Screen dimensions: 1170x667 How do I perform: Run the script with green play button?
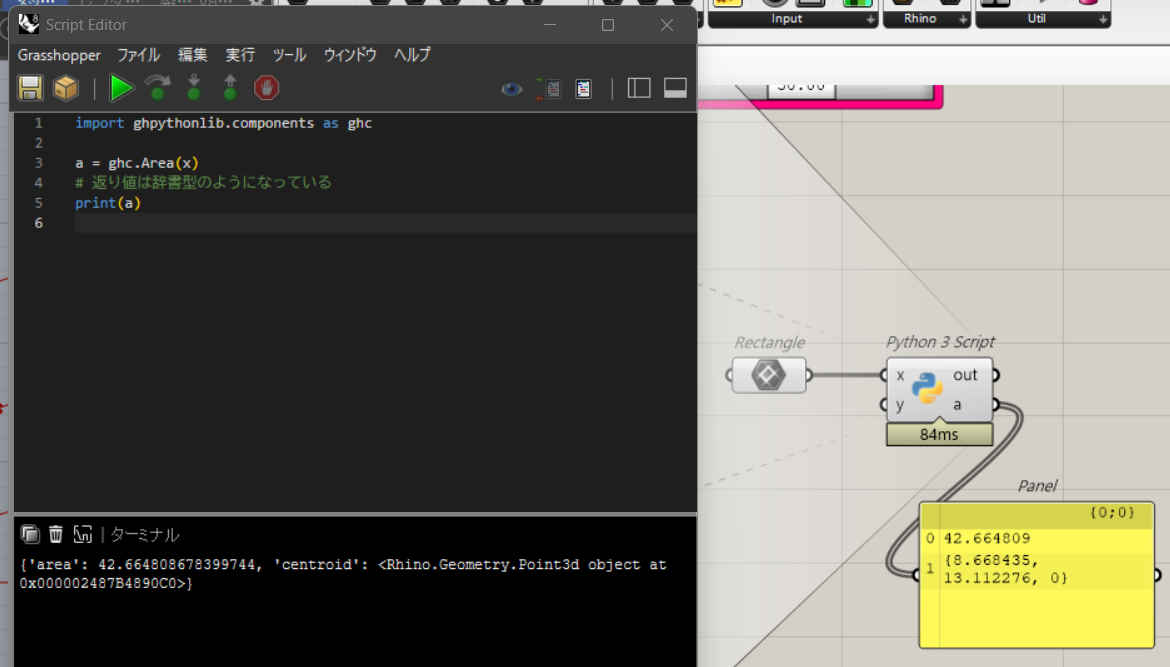point(121,89)
